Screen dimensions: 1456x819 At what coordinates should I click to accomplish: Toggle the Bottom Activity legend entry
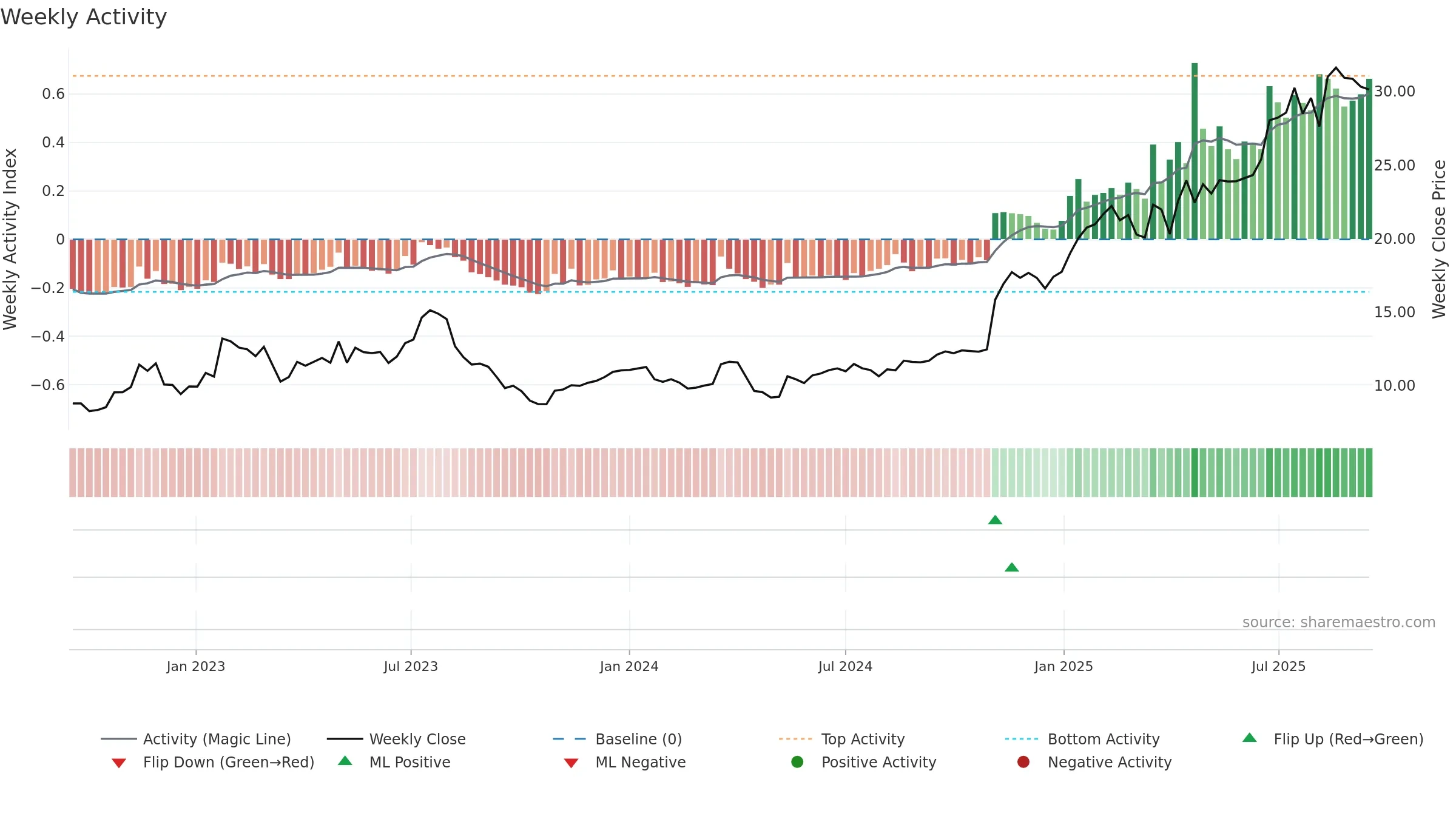tap(1082, 739)
